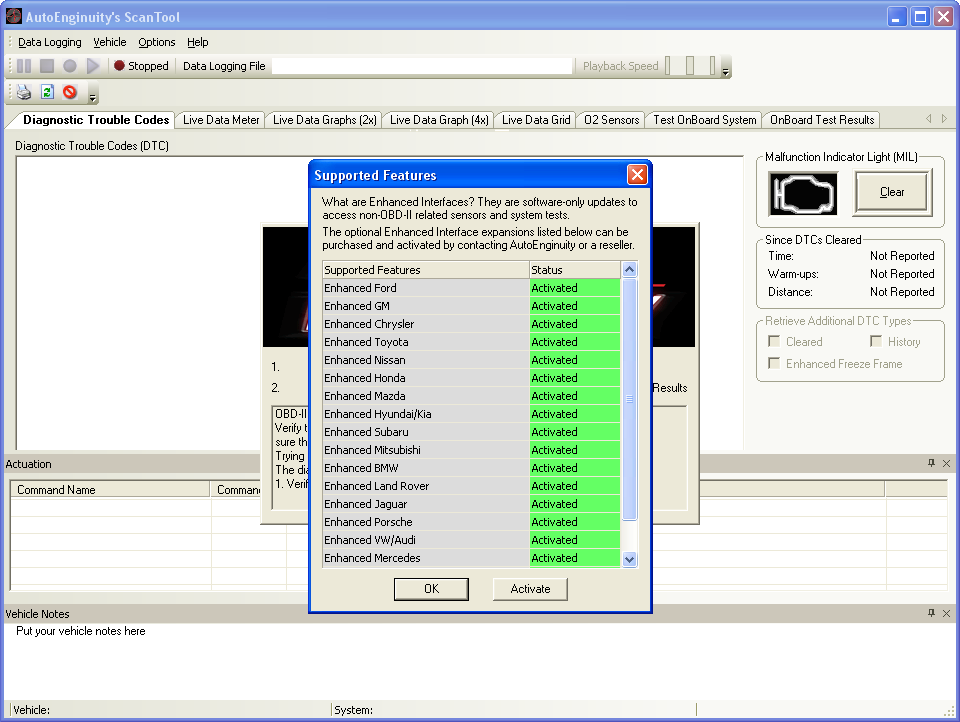Select the Live Data Grid tab
Image resolution: width=960 pixels, height=722 pixels.
[536, 120]
